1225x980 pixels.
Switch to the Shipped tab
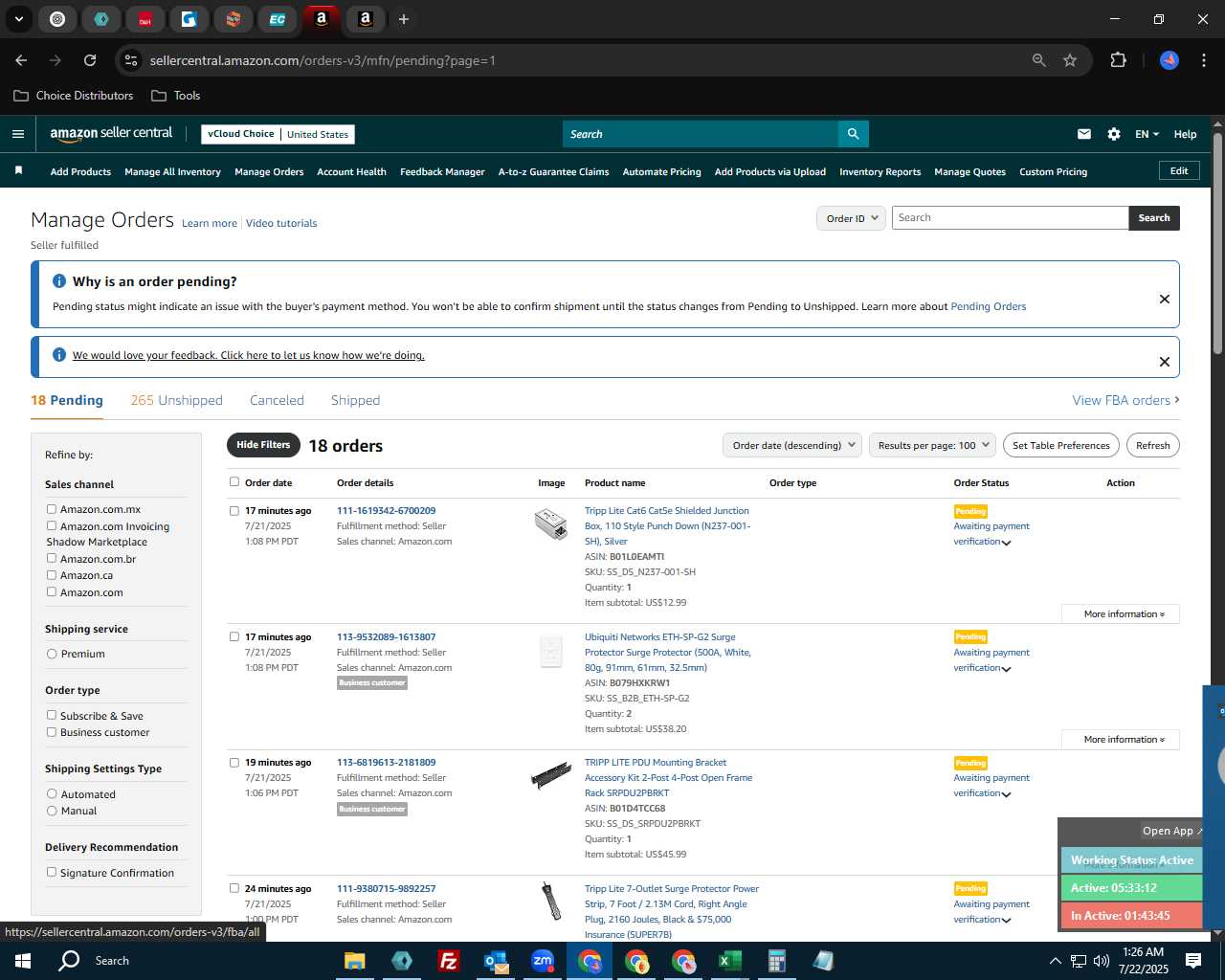pos(355,400)
